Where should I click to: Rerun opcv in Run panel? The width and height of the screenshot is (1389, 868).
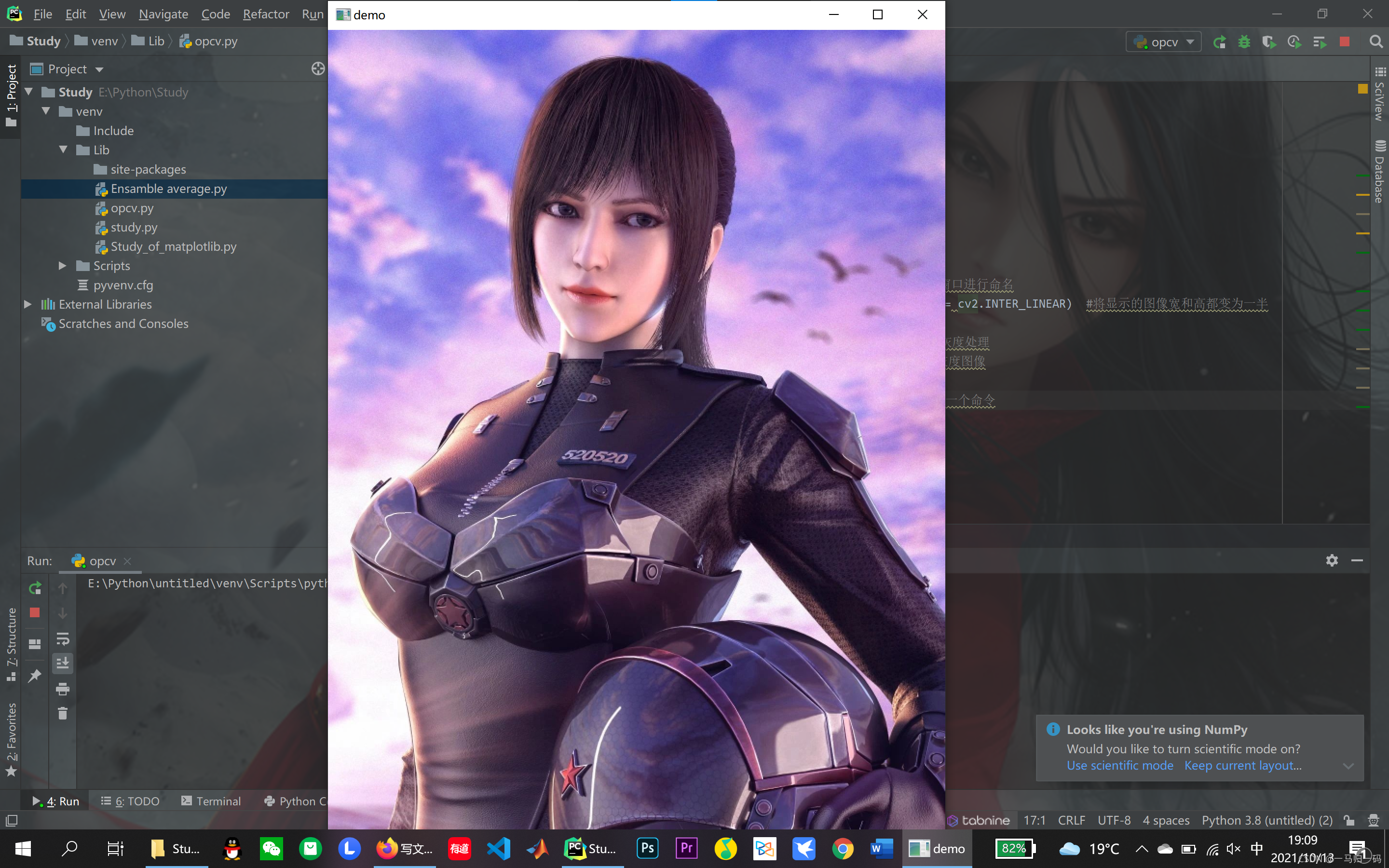35,588
